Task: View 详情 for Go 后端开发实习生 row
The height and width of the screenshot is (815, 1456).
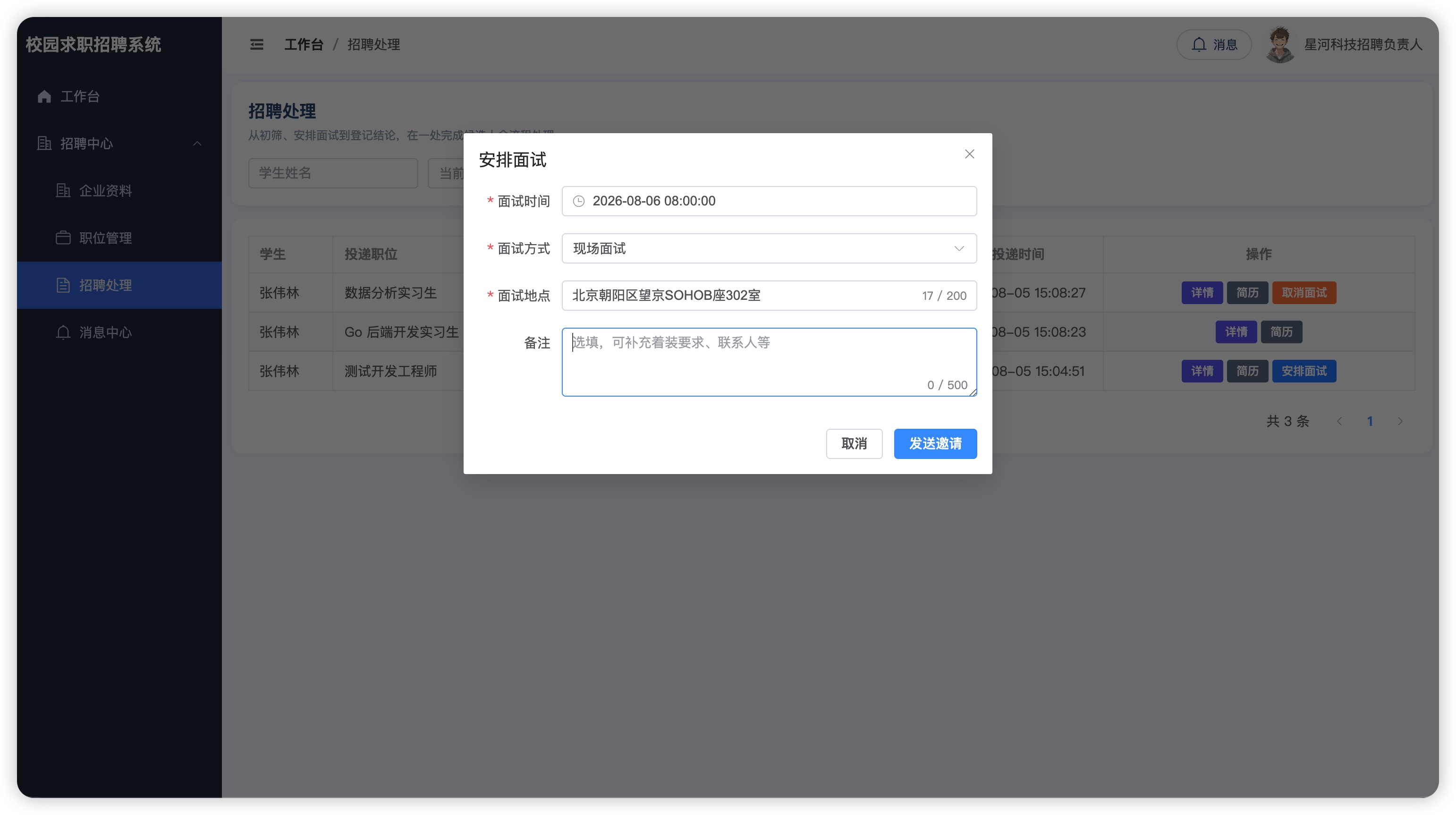Action: pyautogui.click(x=1236, y=332)
